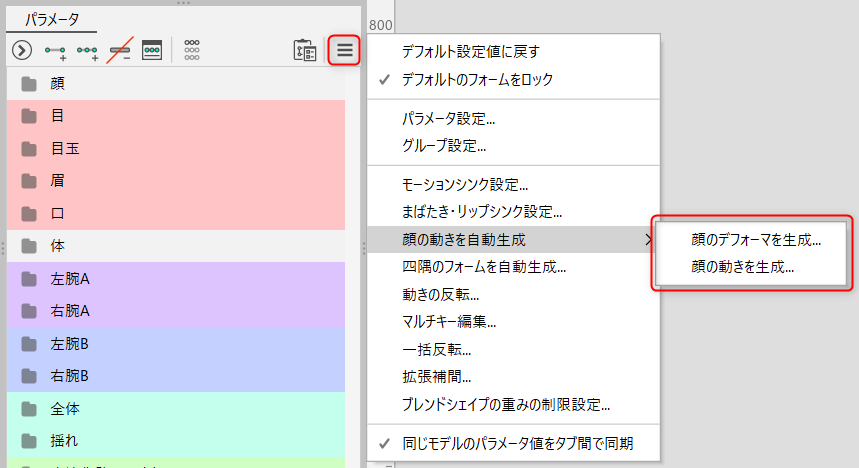The height and width of the screenshot is (468, 859).
Task: Click the nine-dot grid icon
Action: [192, 50]
